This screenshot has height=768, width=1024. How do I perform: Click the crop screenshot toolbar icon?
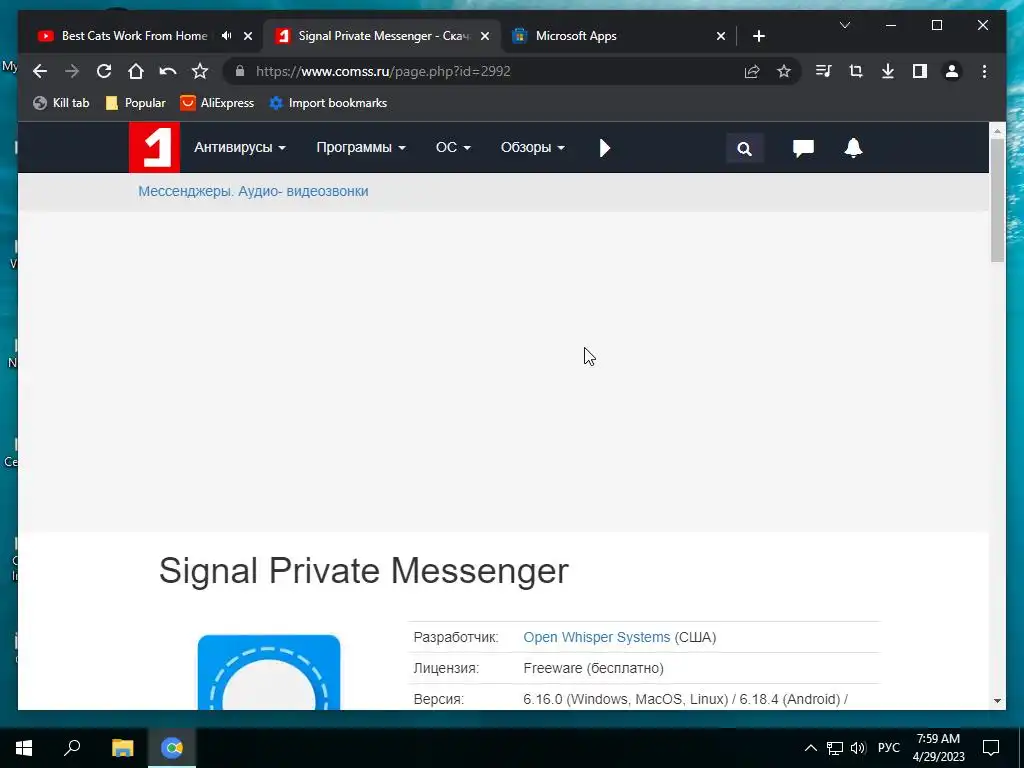click(856, 71)
